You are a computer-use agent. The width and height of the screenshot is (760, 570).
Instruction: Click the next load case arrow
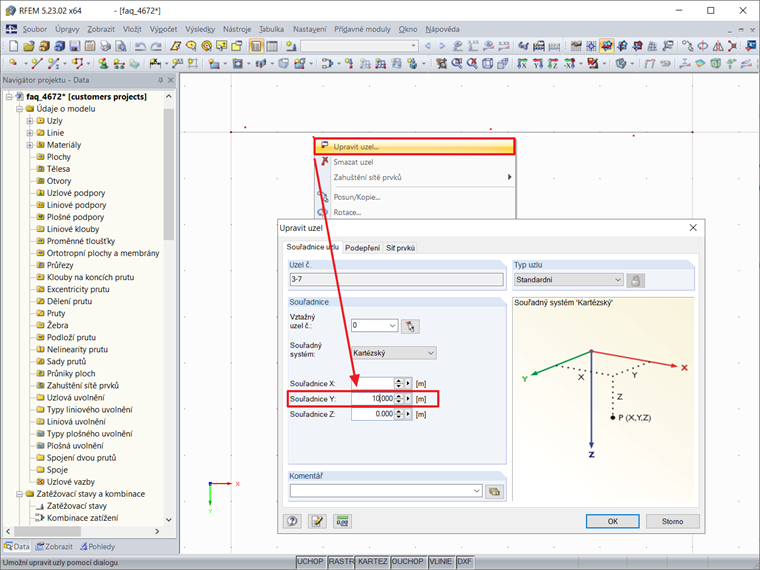(x=442, y=47)
